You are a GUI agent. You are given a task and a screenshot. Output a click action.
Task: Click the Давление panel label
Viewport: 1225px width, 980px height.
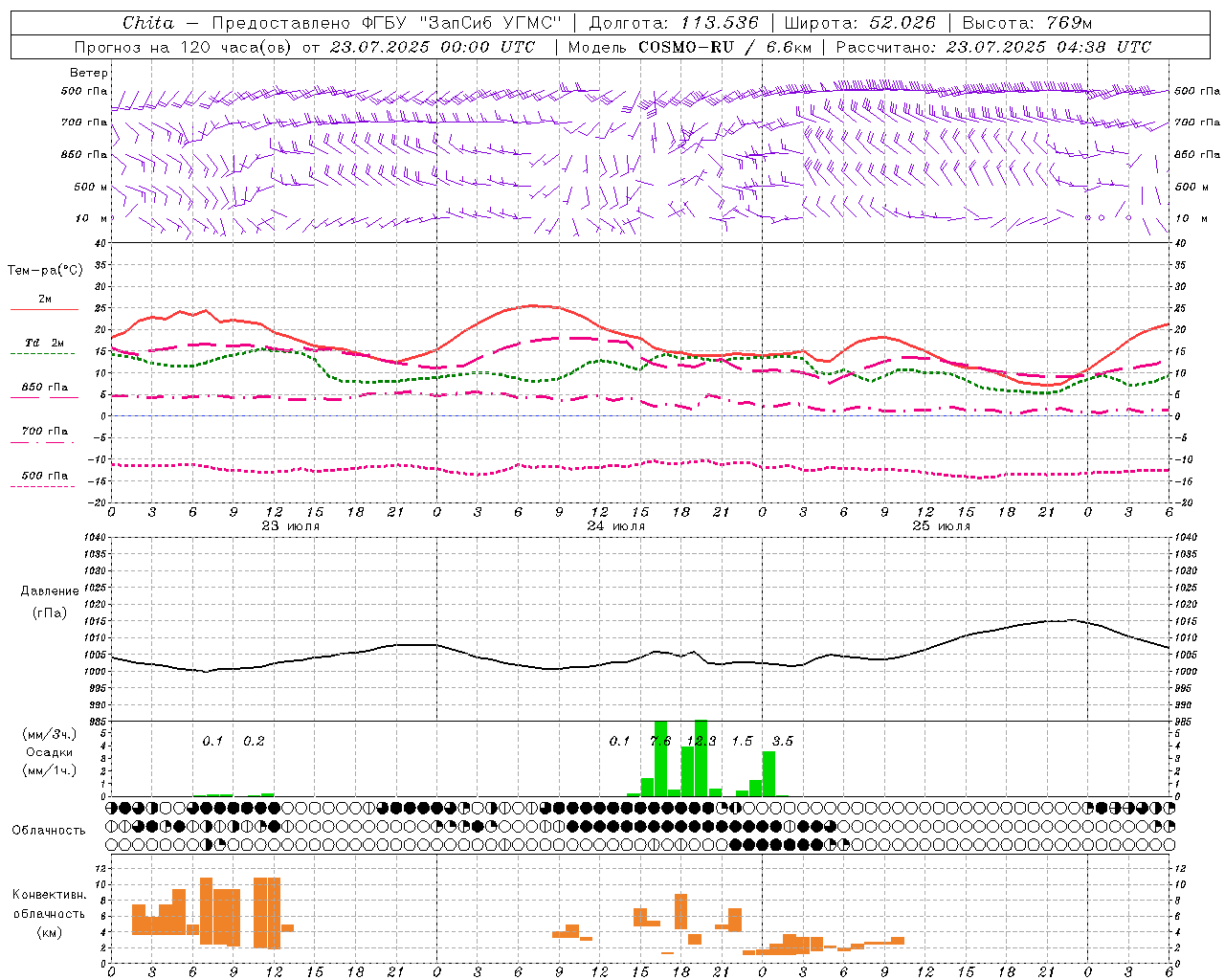click(x=50, y=591)
